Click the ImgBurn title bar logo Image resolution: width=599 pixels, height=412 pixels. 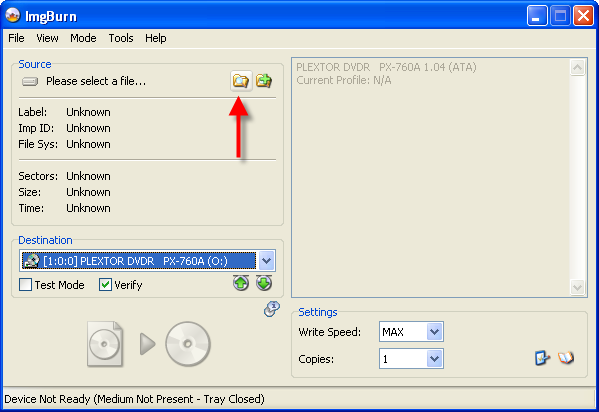click(x=13, y=15)
